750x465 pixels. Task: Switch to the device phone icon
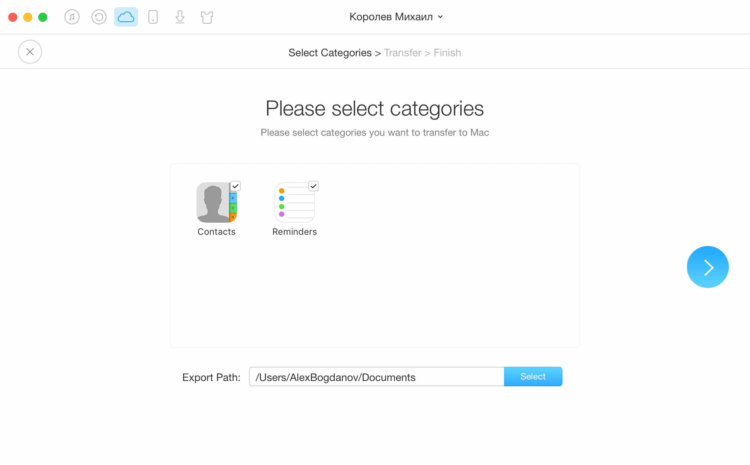(153, 17)
